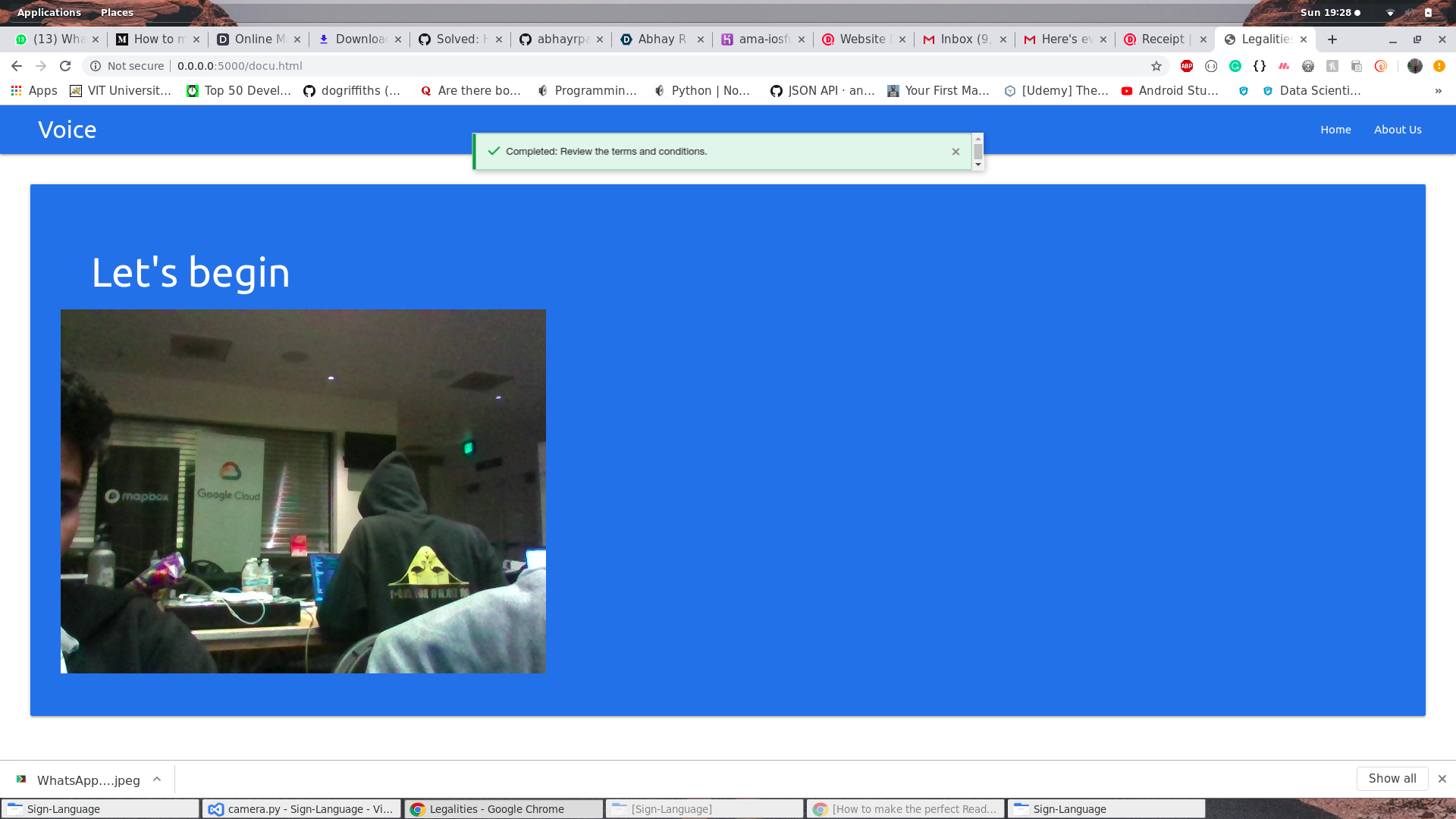This screenshot has height=819, width=1456.
Task: Expand the hidden bookmarks overflow chevron
Action: [1438, 90]
